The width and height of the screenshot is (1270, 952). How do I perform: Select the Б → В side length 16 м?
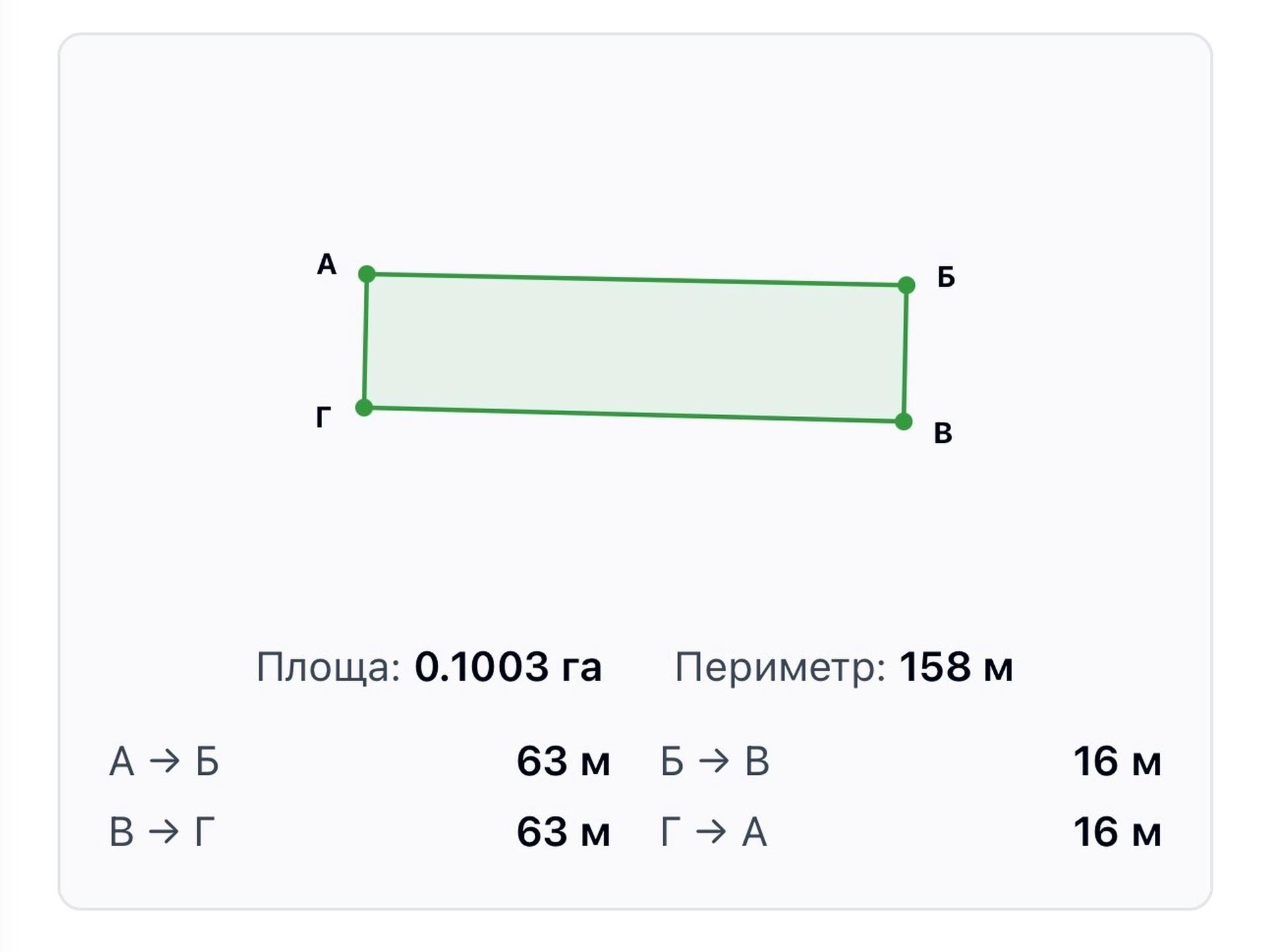(1117, 761)
